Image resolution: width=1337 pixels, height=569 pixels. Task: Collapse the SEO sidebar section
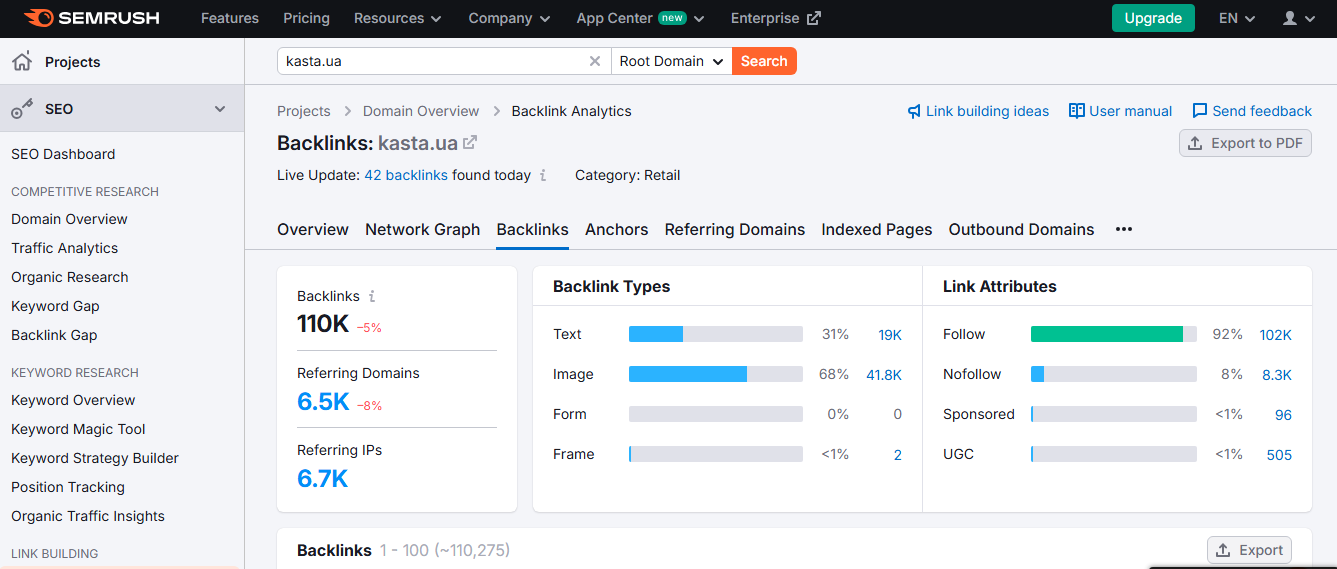coord(220,109)
